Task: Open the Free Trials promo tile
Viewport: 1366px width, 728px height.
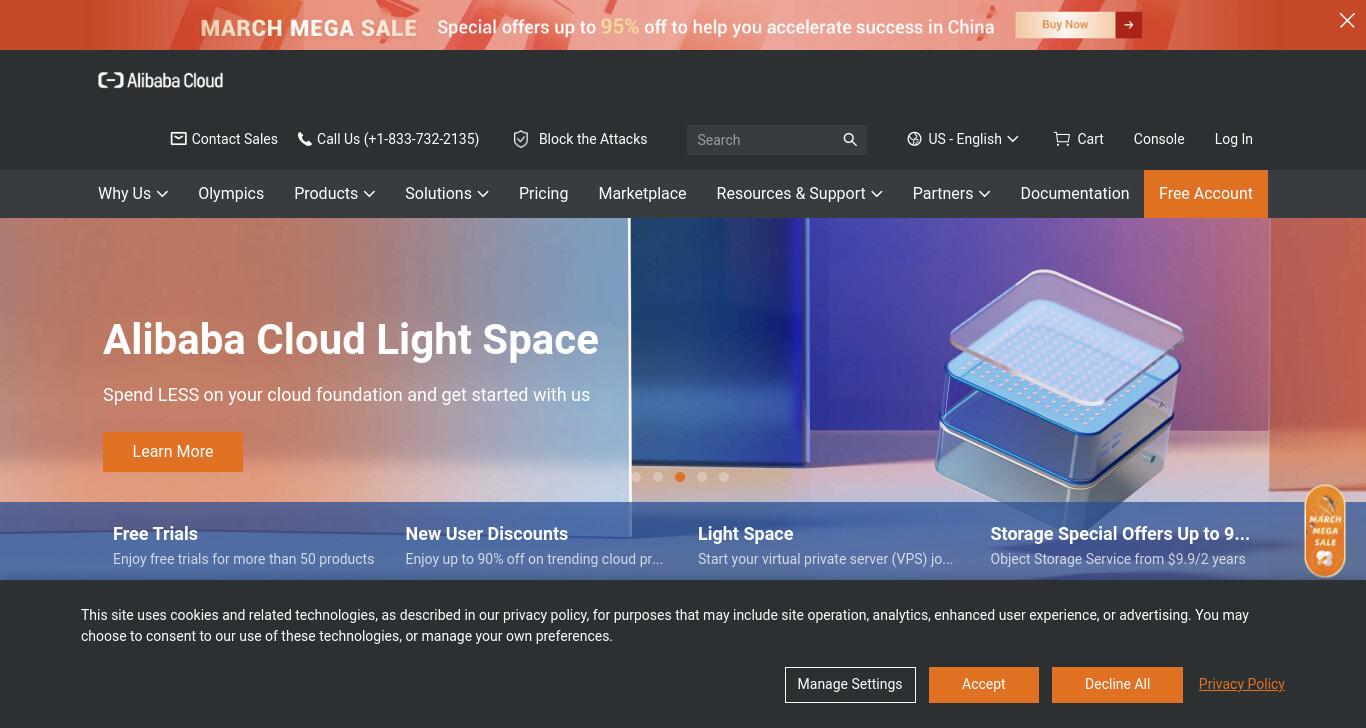Action: [x=244, y=545]
